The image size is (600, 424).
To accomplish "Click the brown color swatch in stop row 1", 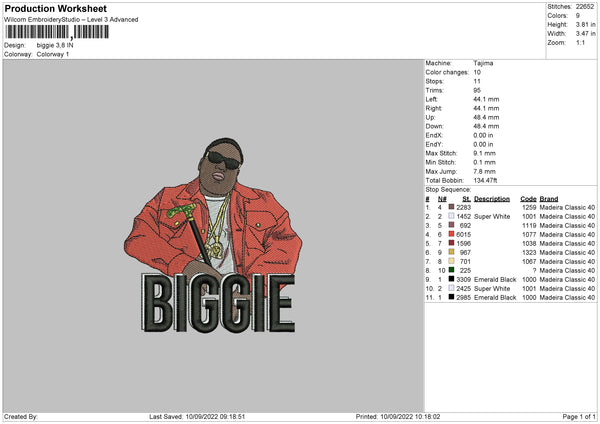I will click(x=451, y=207).
